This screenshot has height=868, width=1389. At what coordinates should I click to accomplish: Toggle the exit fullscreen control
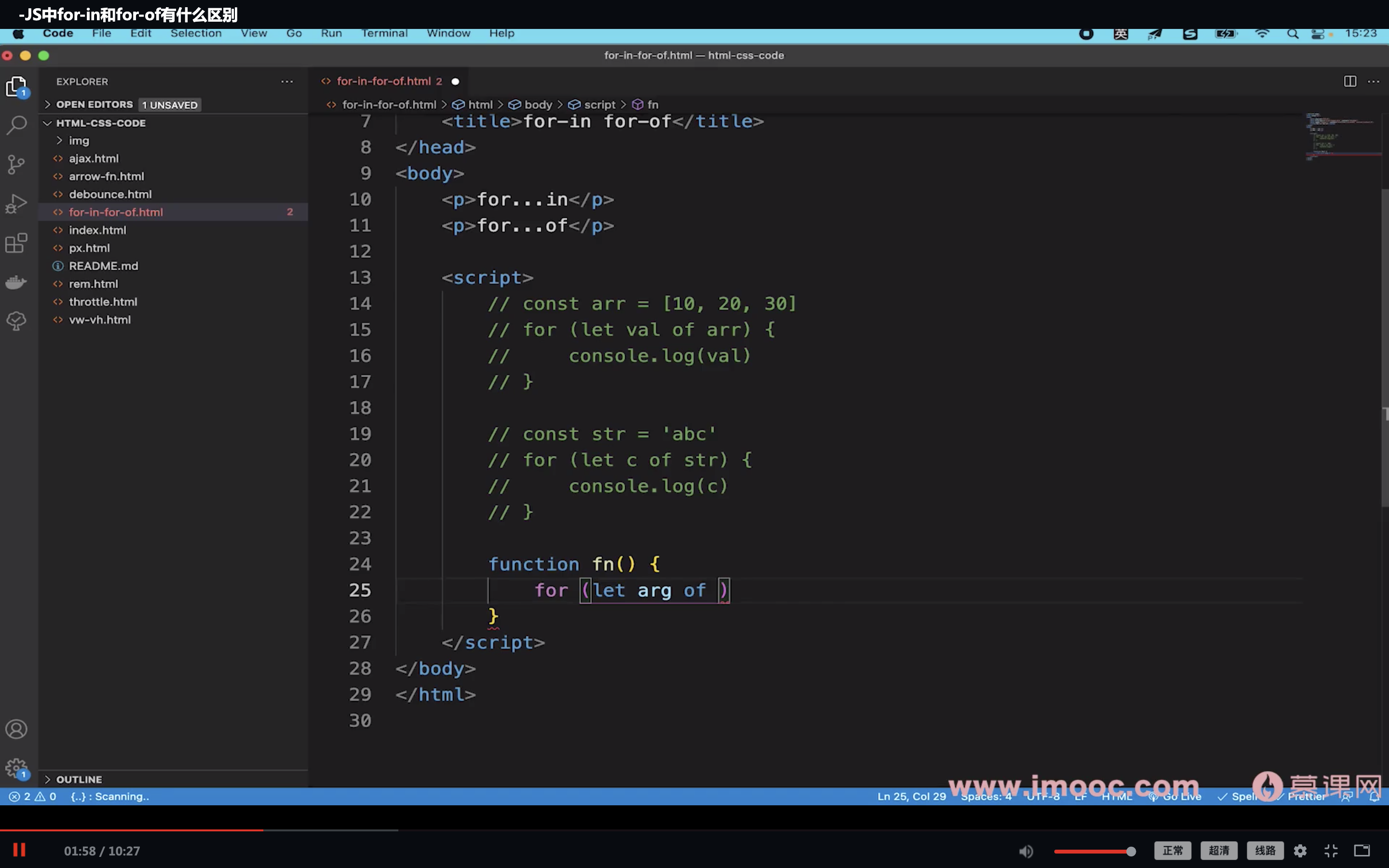click(x=1331, y=851)
